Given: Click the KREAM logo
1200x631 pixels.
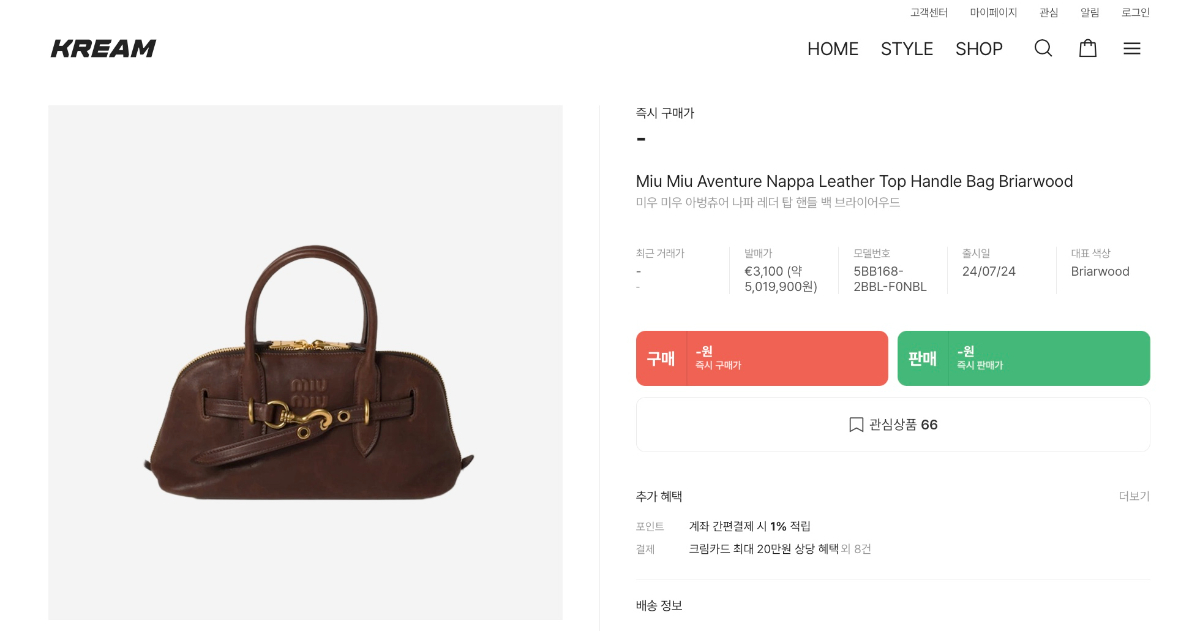Looking at the screenshot, I should click(104, 48).
